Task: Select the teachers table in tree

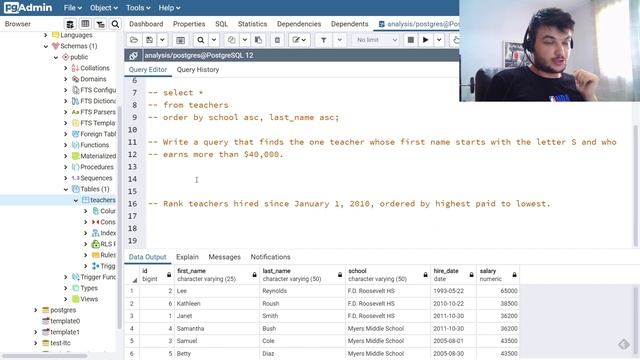Action: (x=102, y=200)
